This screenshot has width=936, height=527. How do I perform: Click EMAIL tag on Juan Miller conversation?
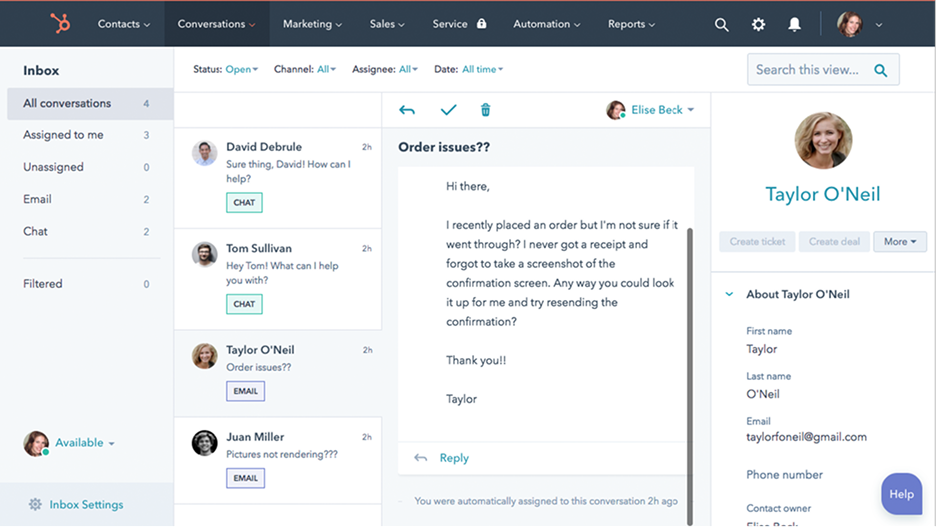(245, 478)
